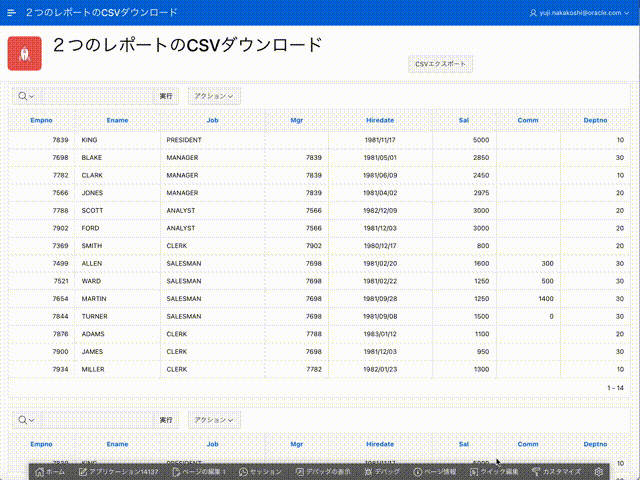Click the Ename header in second report
Viewport: 640px width, 480px height.
pyautogui.click(x=117, y=444)
